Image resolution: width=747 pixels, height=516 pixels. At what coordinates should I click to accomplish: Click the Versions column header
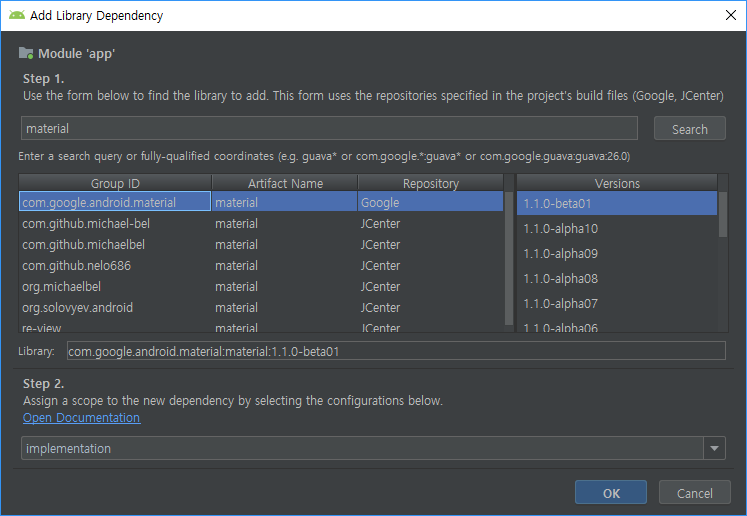point(617,183)
